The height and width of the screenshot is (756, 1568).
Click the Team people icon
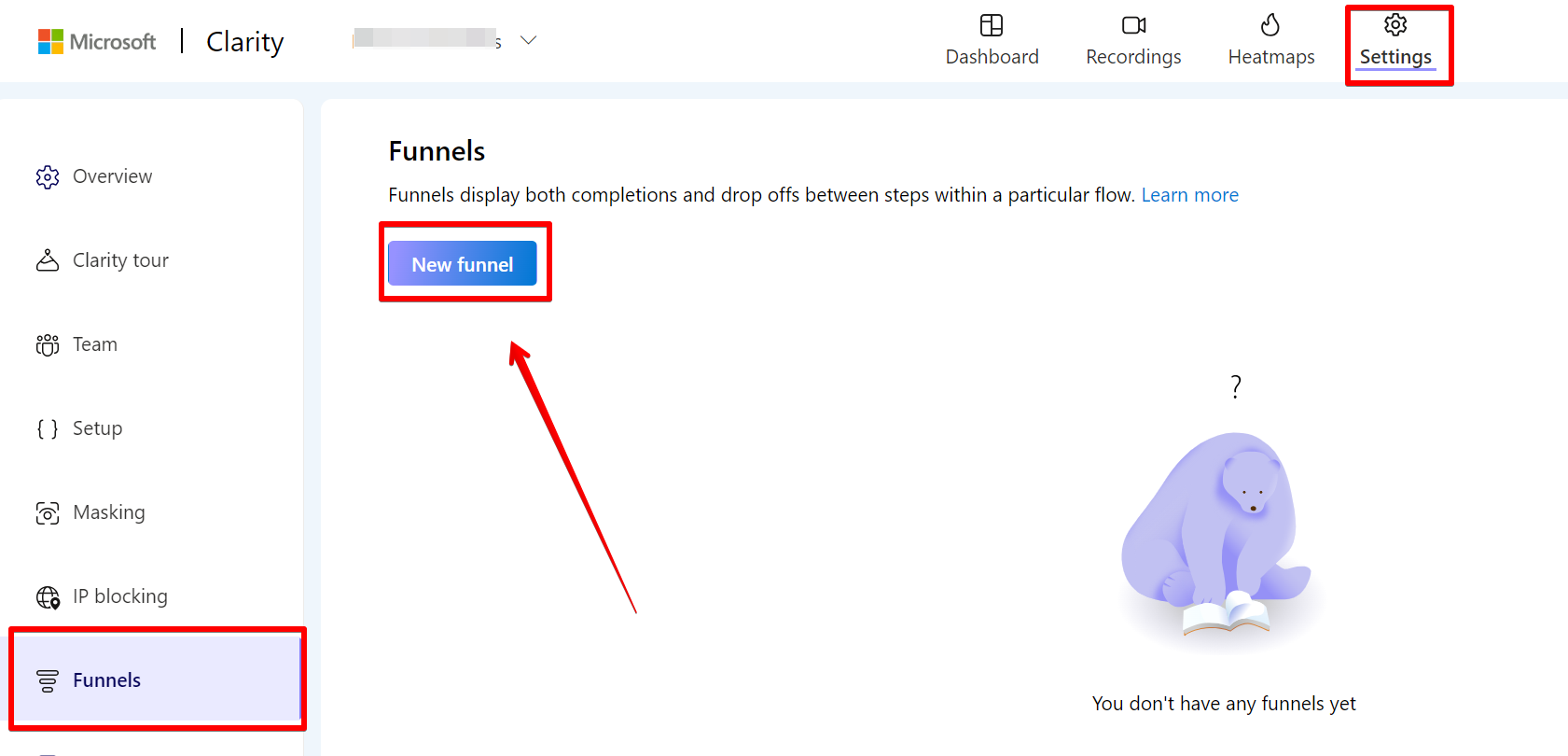47,344
